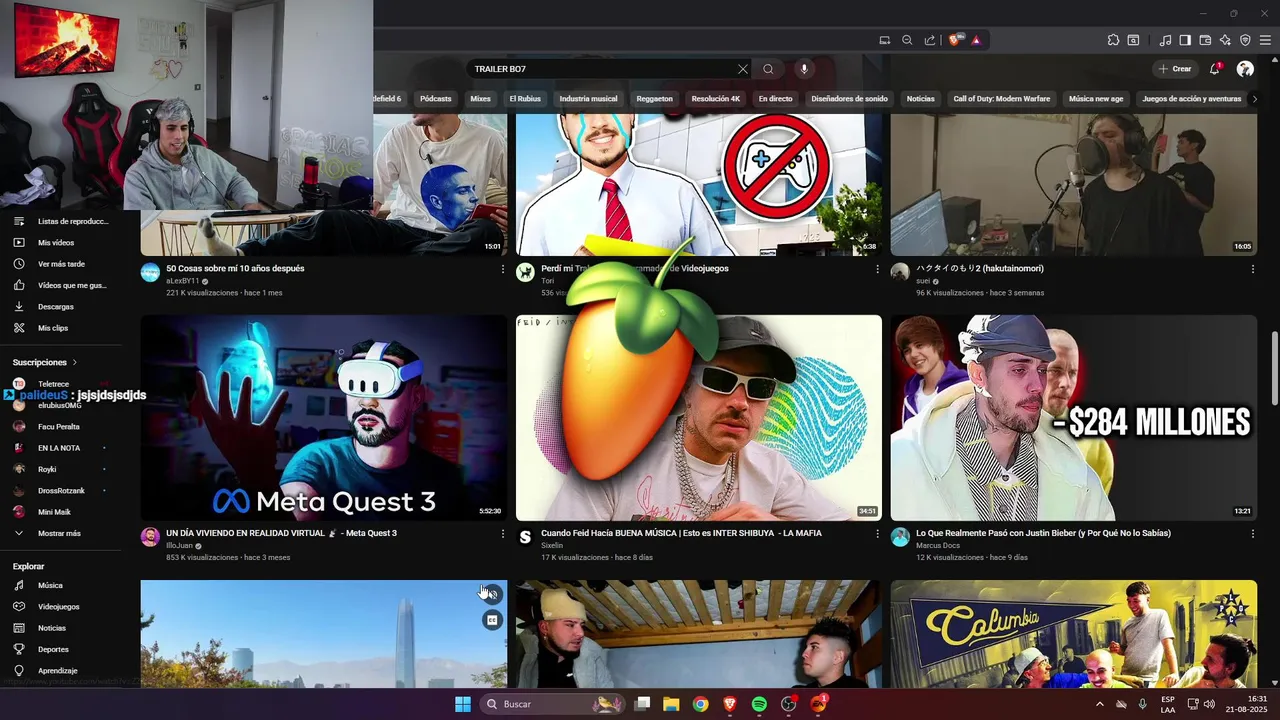Screen dimensions: 1280x720
Task: Open the Windows Start menu
Action: 463,704
